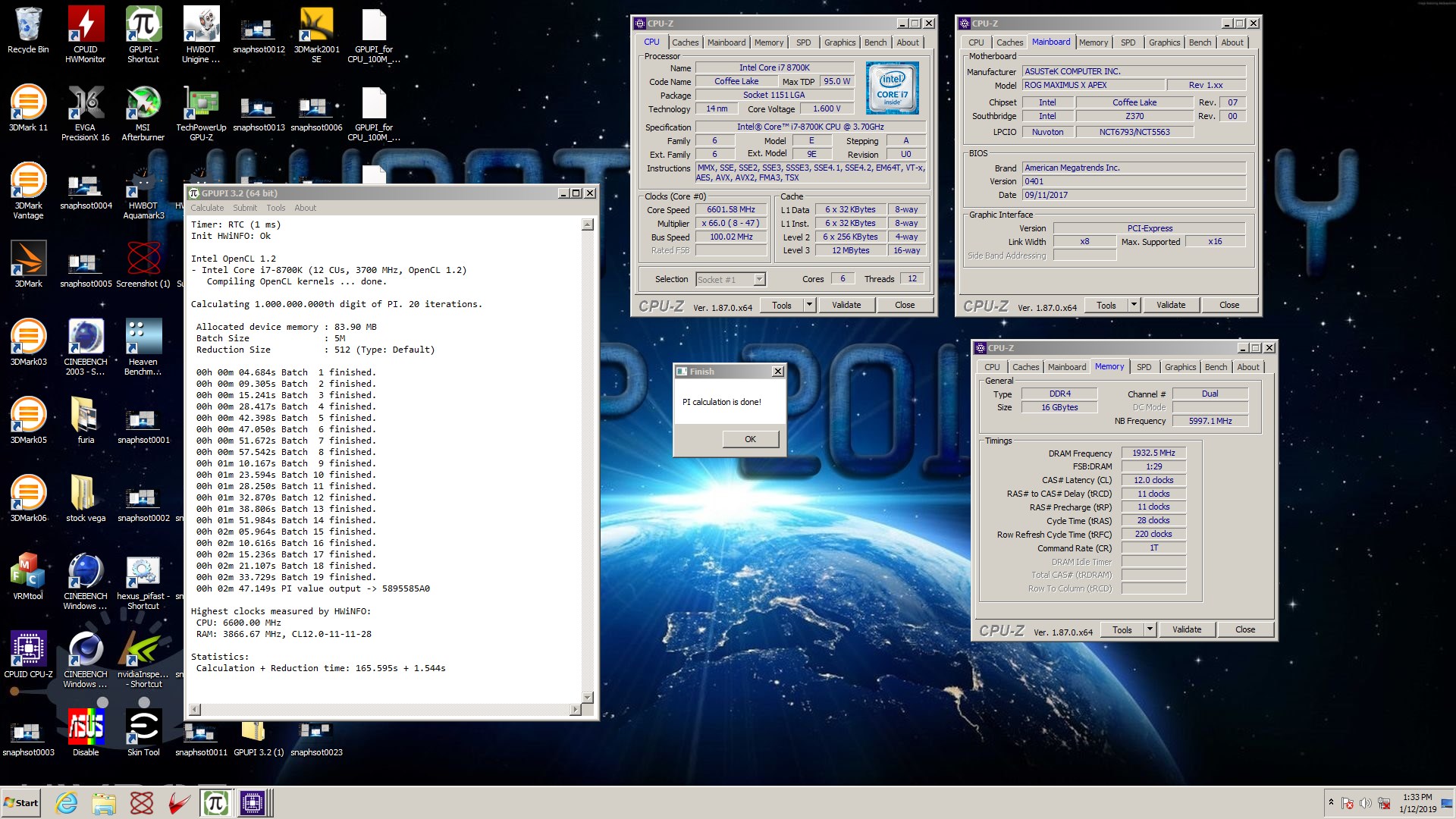The height and width of the screenshot is (819, 1456).
Task: Launch the Skin Tool desktop icon
Action: [x=143, y=733]
